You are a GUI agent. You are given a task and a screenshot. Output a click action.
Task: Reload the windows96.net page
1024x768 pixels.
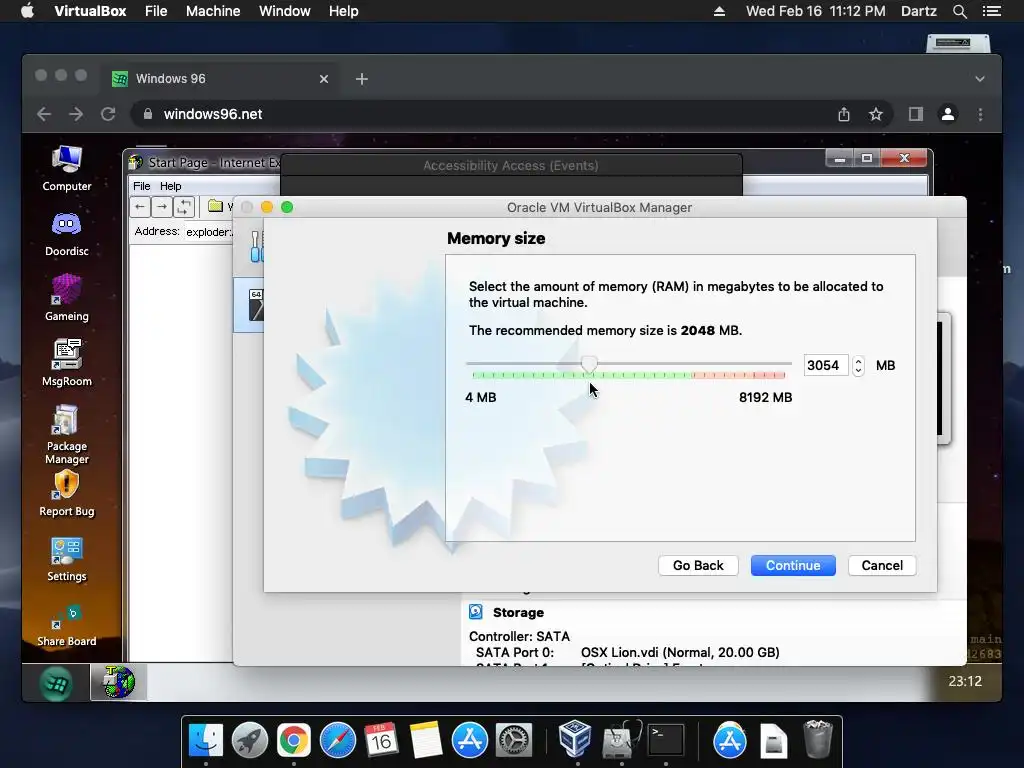click(108, 114)
